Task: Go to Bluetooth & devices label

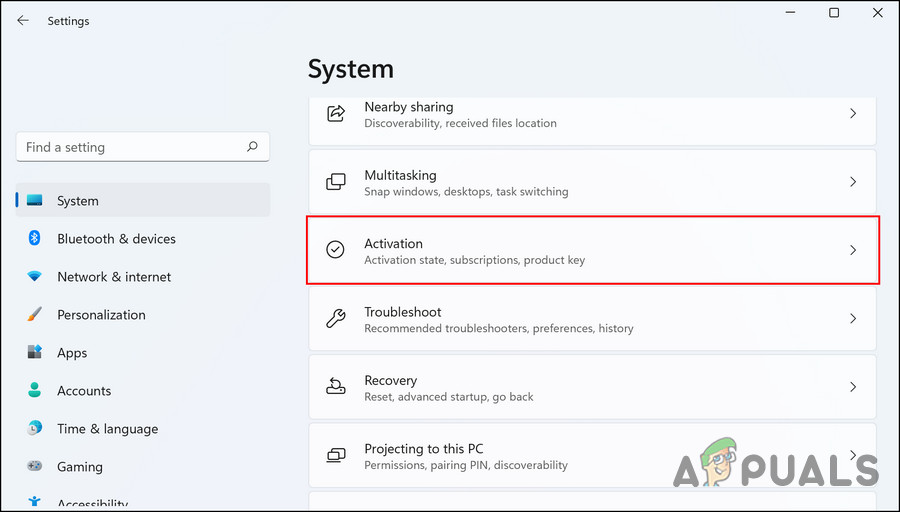Action: pyautogui.click(x=117, y=239)
